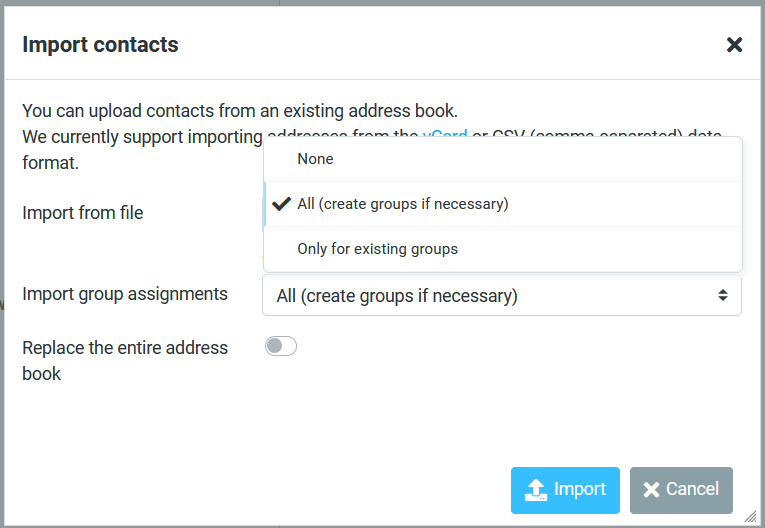This screenshot has width=765, height=528.
Task: Open the Import group assignments combo box
Action: (x=490, y=296)
